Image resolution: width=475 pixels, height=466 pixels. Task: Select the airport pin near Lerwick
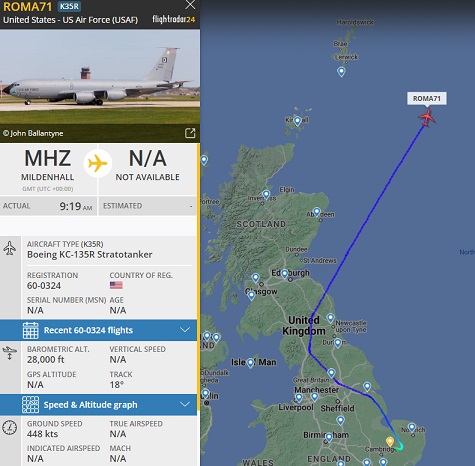click(x=341, y=71)
